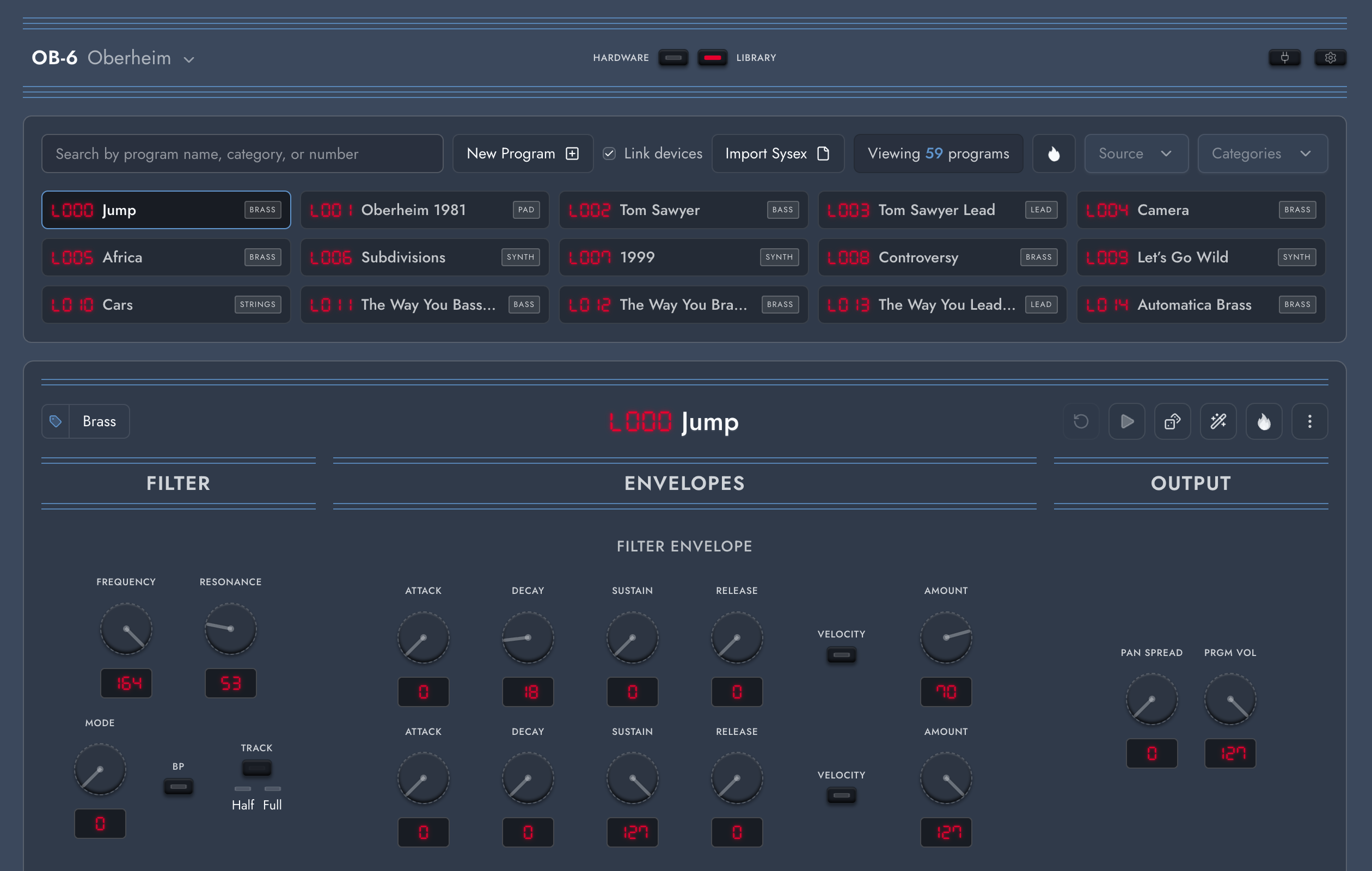The image size is (1372, 871).
Task: Play the Jump program preview
Action: click(1126, 421)
